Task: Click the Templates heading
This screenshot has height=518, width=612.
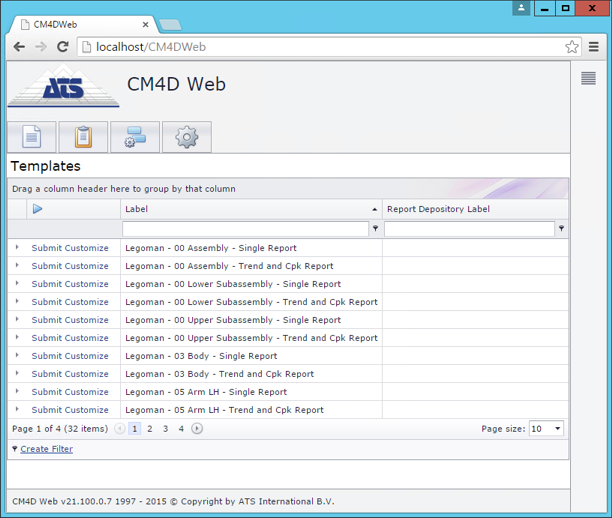Action: 46,166
